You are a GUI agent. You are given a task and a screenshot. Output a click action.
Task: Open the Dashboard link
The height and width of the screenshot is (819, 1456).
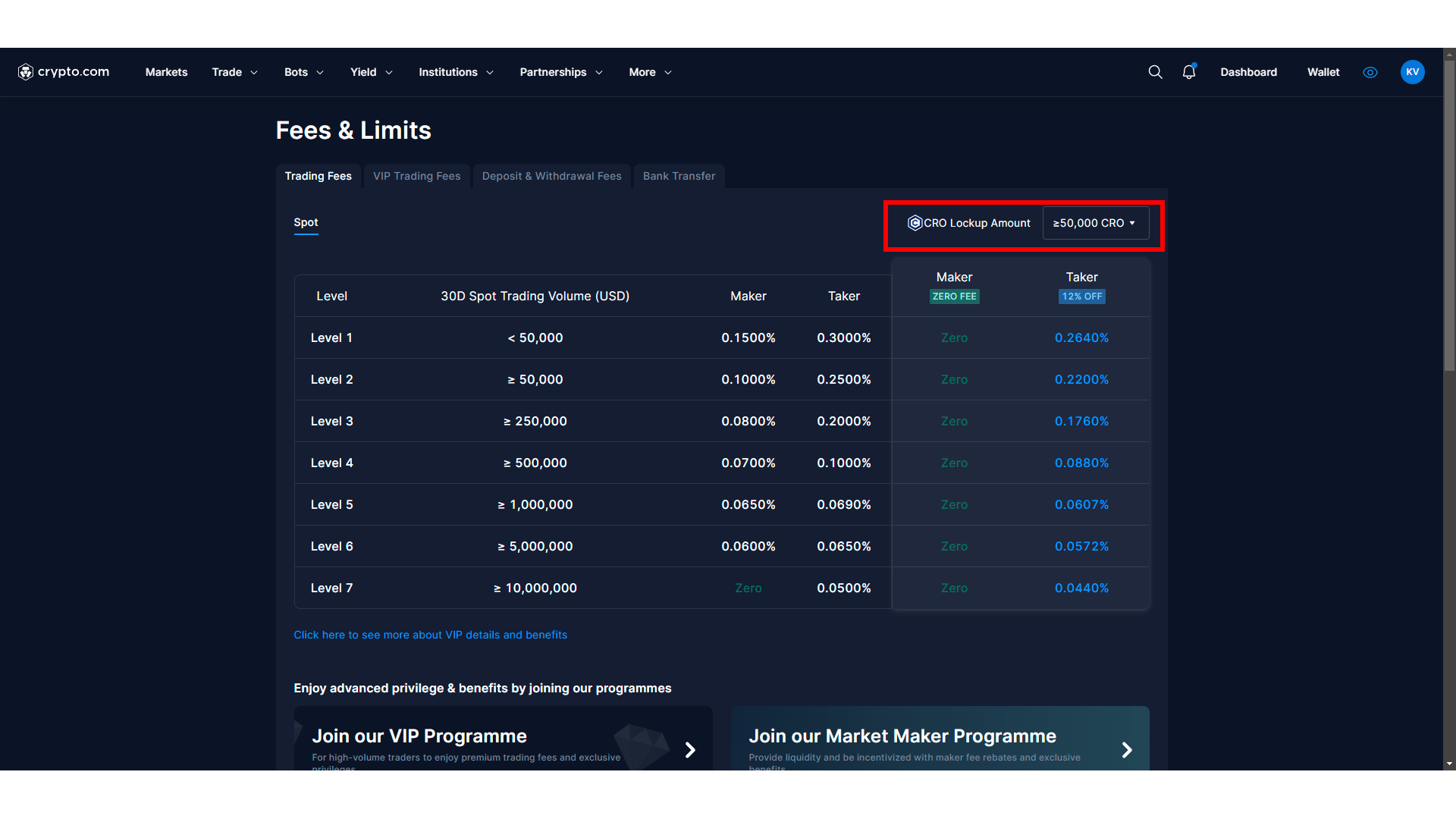[x=1248, y=72]
